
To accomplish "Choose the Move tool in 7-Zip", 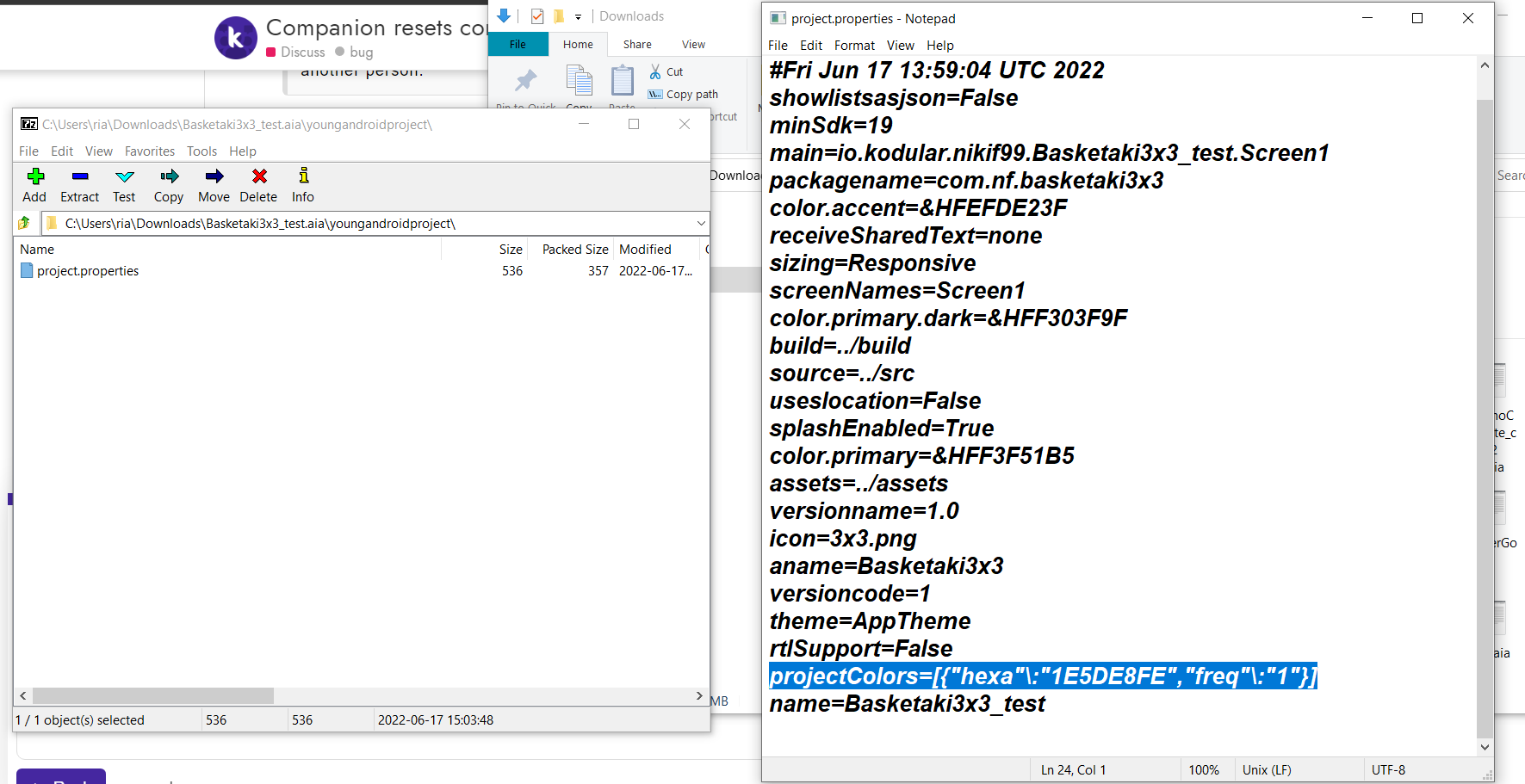I will tap(214, 185).
